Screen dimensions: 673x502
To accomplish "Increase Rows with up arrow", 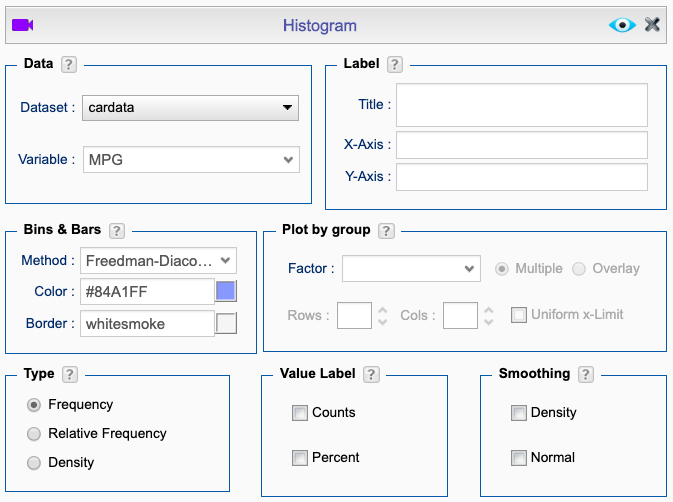I will [x=382, y=310].
